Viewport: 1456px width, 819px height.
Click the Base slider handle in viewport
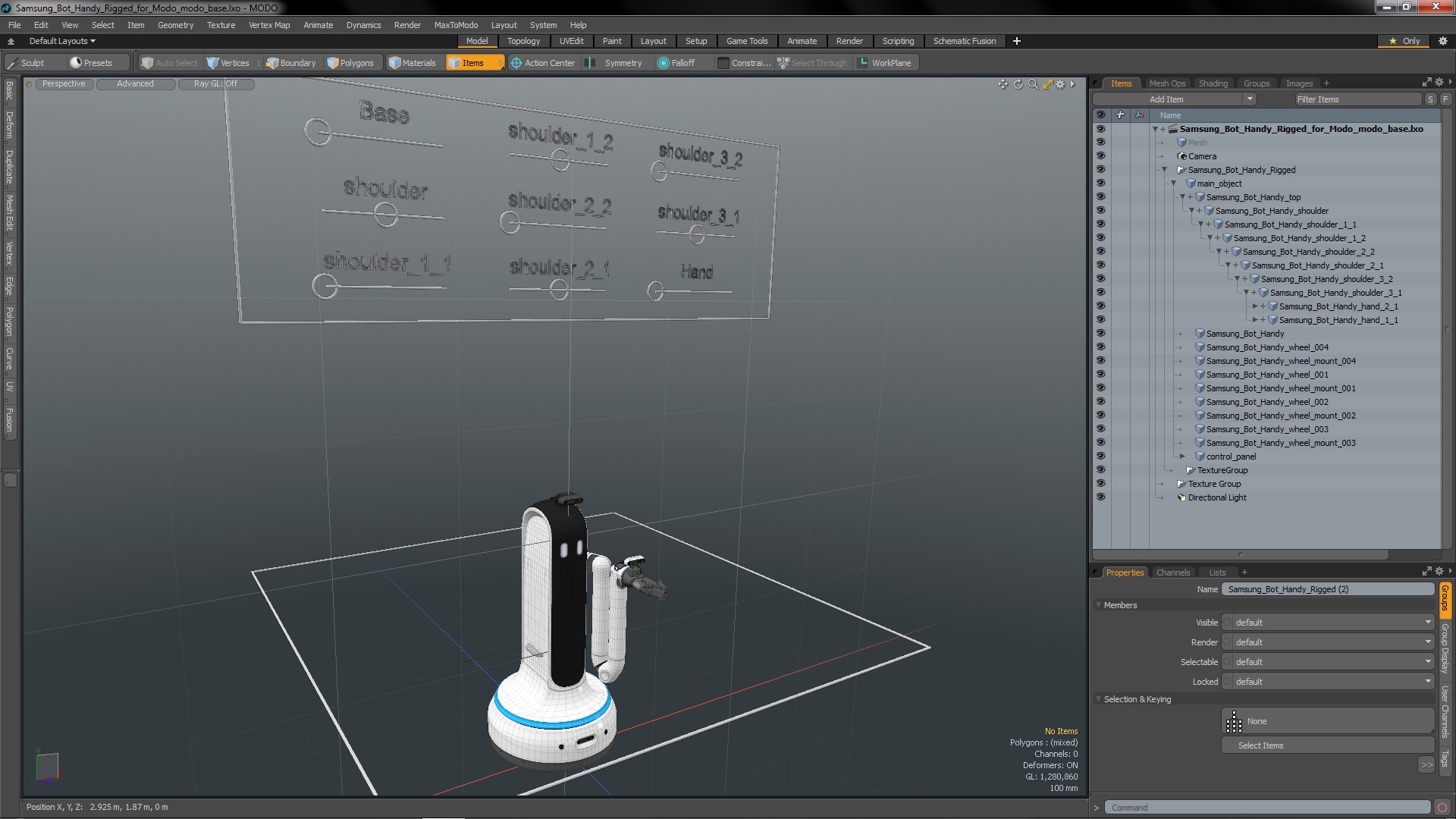[x=318, y=132]
